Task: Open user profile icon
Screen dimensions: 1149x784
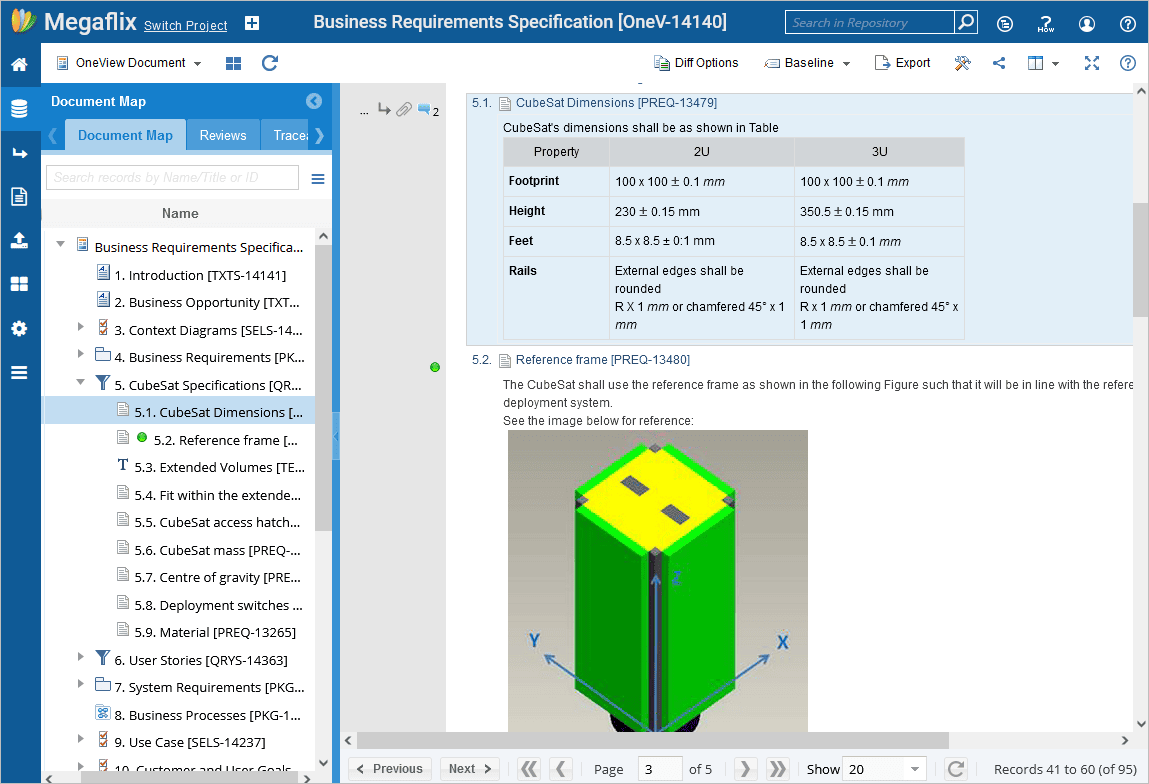Action: pos(1087,23)
